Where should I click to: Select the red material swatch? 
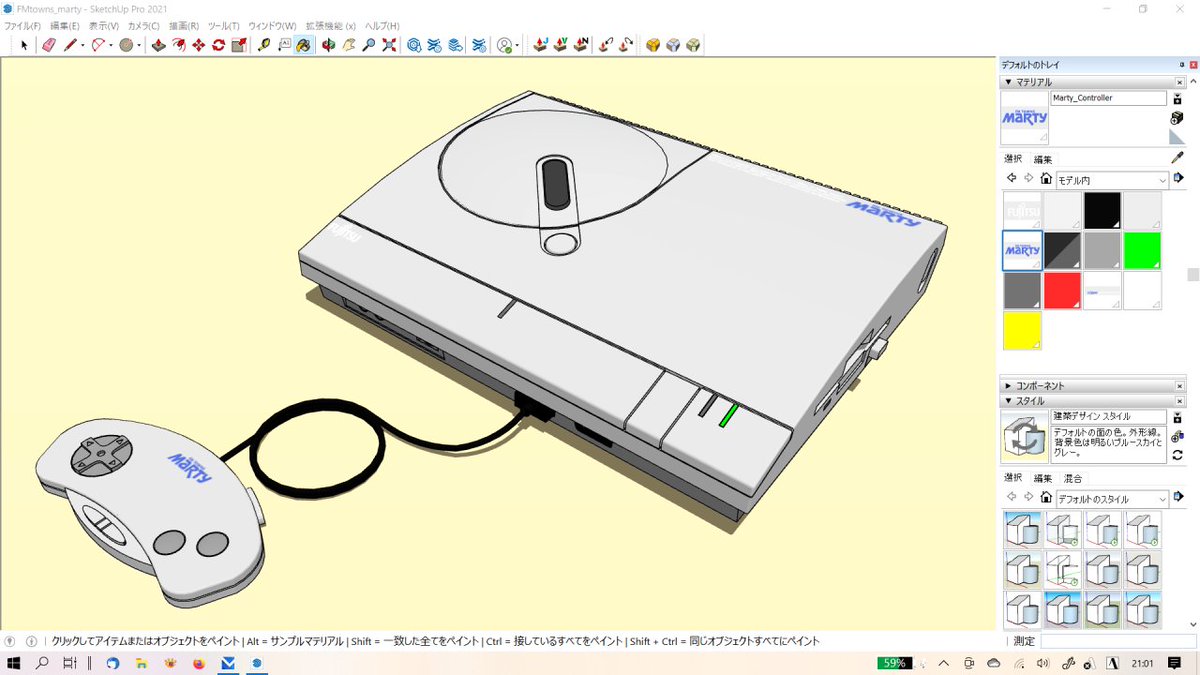[x=1063, y=291]
